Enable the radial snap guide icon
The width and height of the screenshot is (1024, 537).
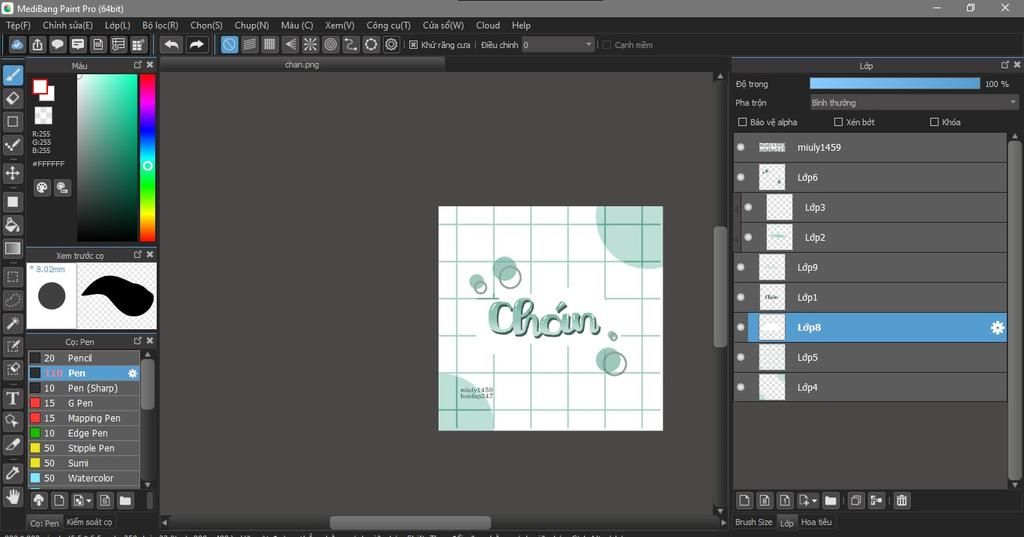(310, 44)
